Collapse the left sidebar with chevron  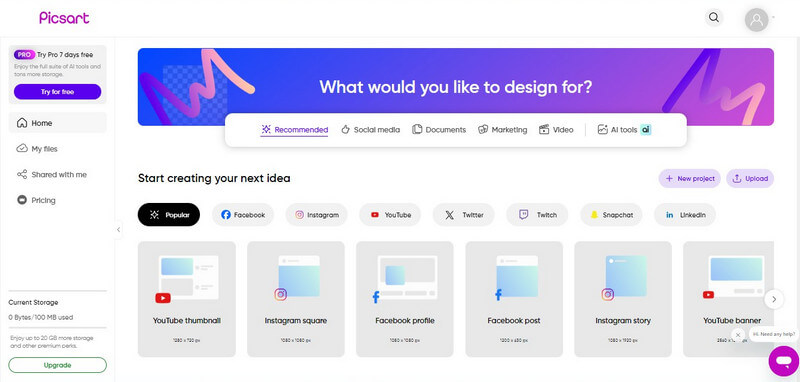point(118,230)
